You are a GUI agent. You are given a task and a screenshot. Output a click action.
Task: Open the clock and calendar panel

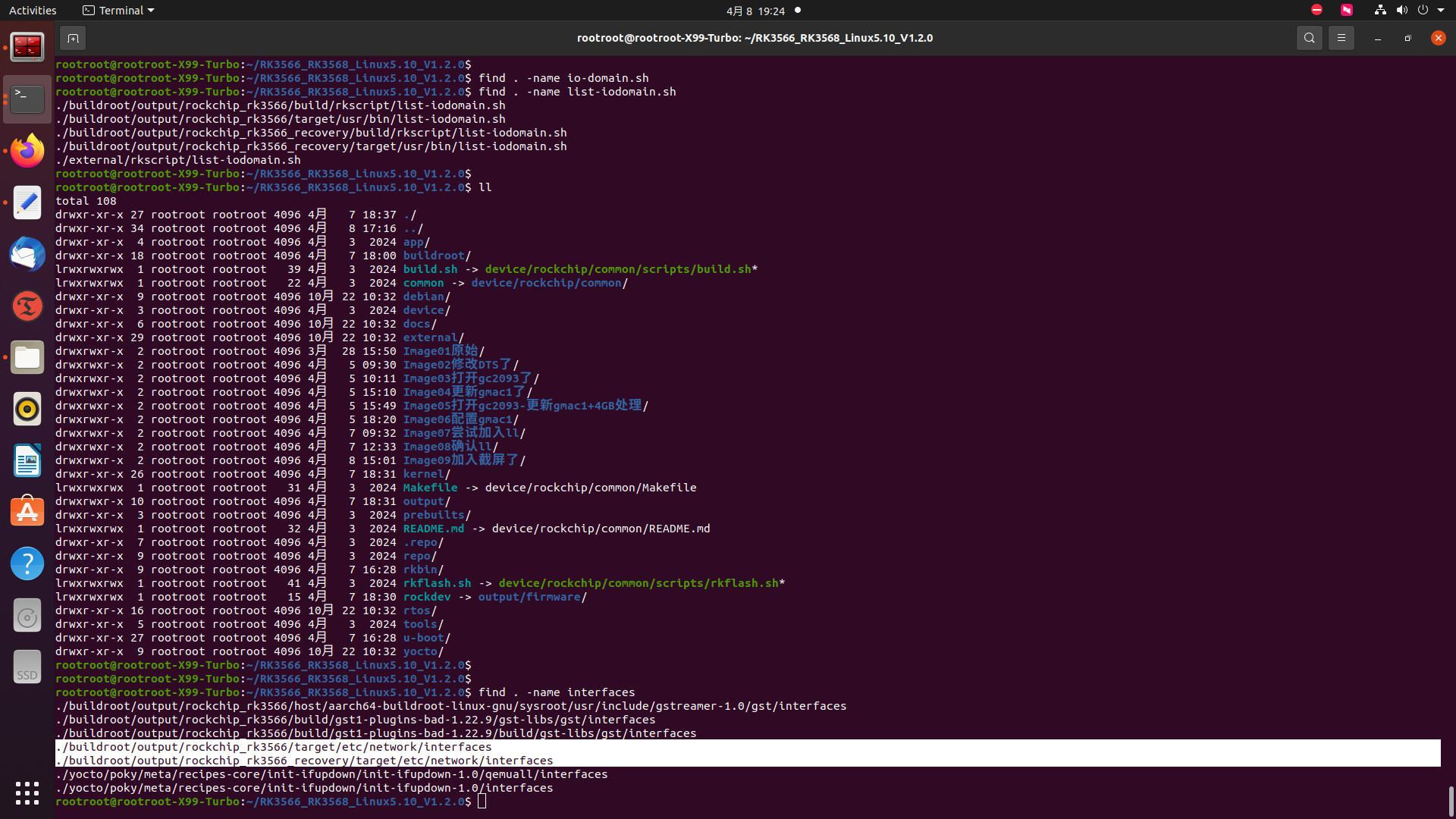coord(755,11)
